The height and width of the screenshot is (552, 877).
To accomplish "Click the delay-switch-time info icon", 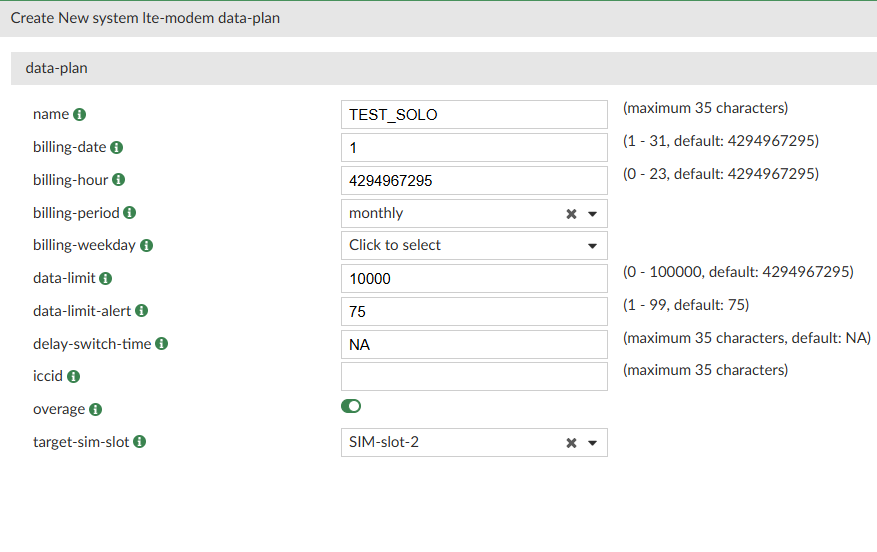I will [x=161, y=344].
